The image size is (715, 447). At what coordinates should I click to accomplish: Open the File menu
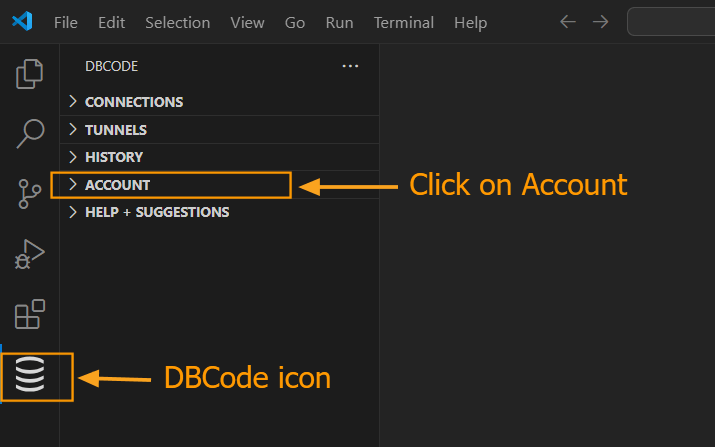coord(66,22)
